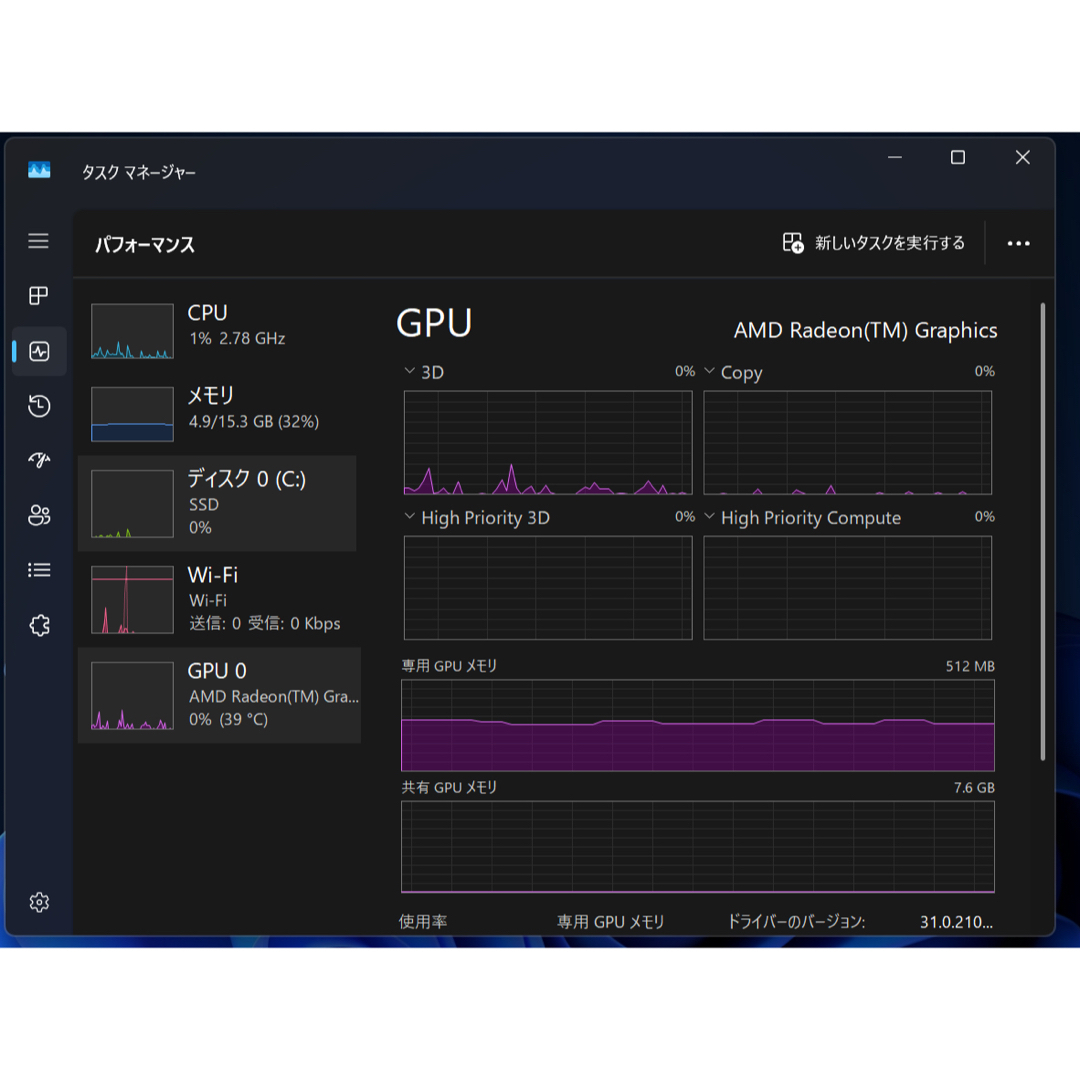Click the 7.6 GB shared memory value
The image size is (1080, 1080).
[974, 787]
